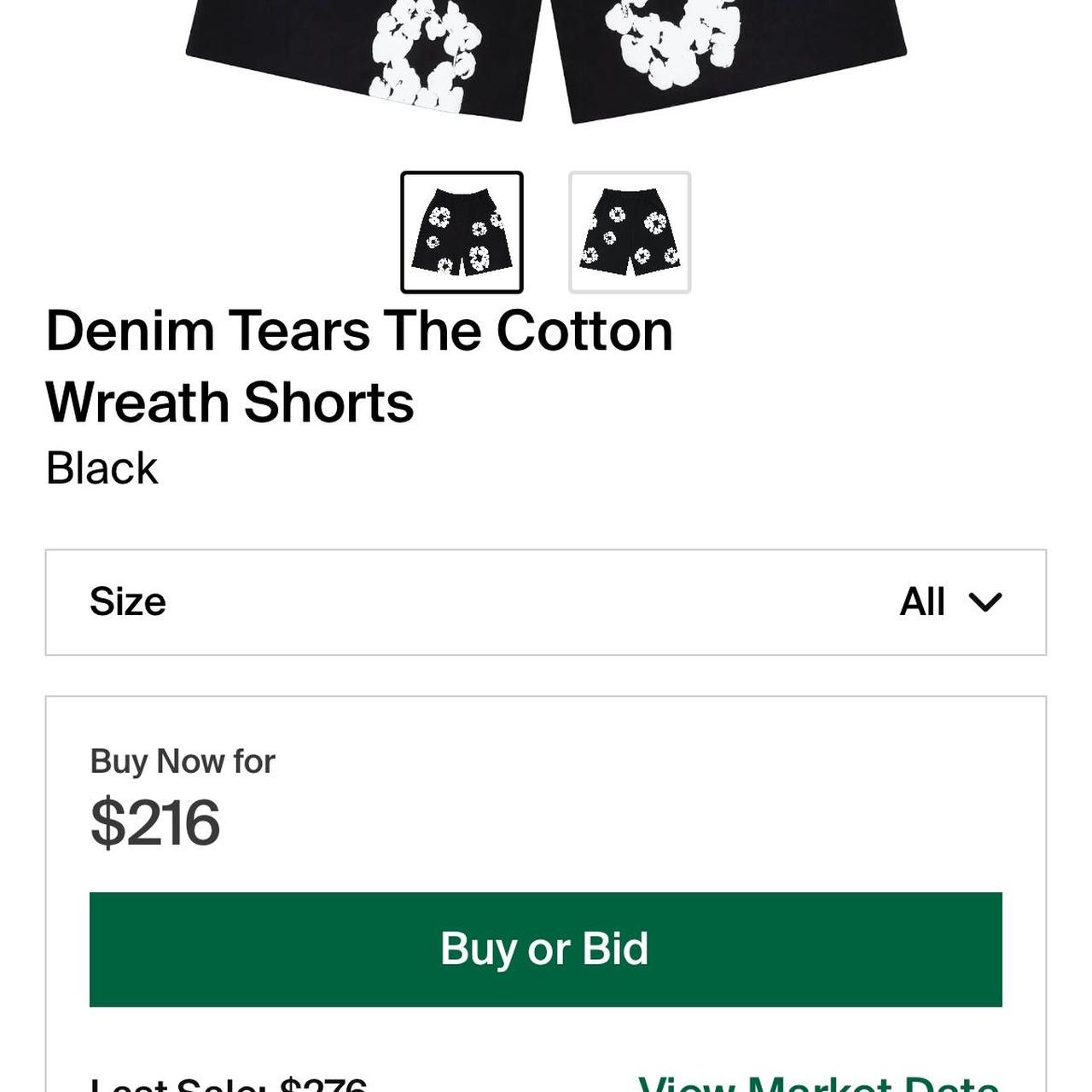Click the Buy Now for label
The image size is (1092, 1092).
(x=183, y=759)
